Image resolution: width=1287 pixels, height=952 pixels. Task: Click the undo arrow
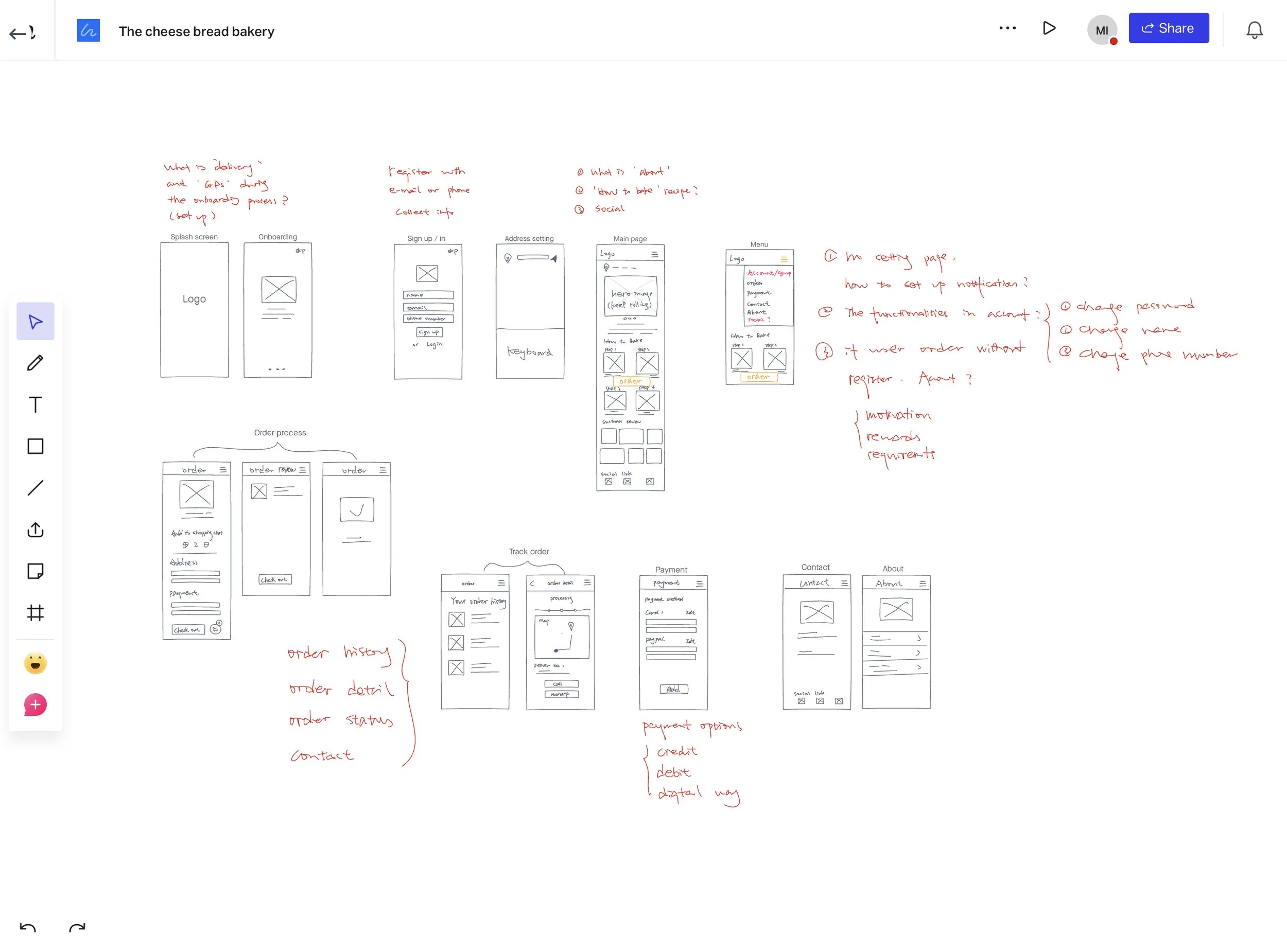coord(28,928)
